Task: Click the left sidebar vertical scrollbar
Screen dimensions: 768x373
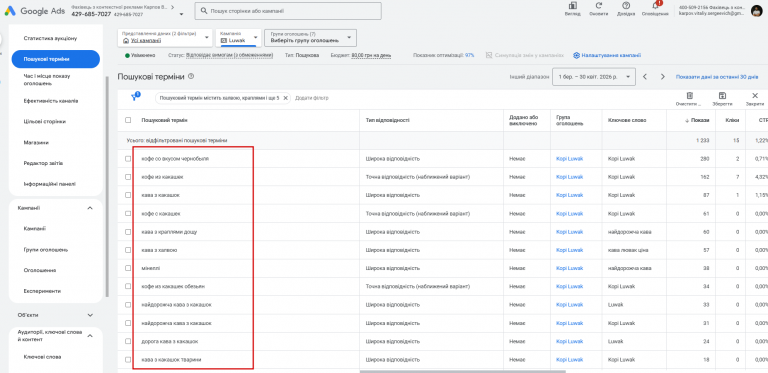Action: pos(107,186)
